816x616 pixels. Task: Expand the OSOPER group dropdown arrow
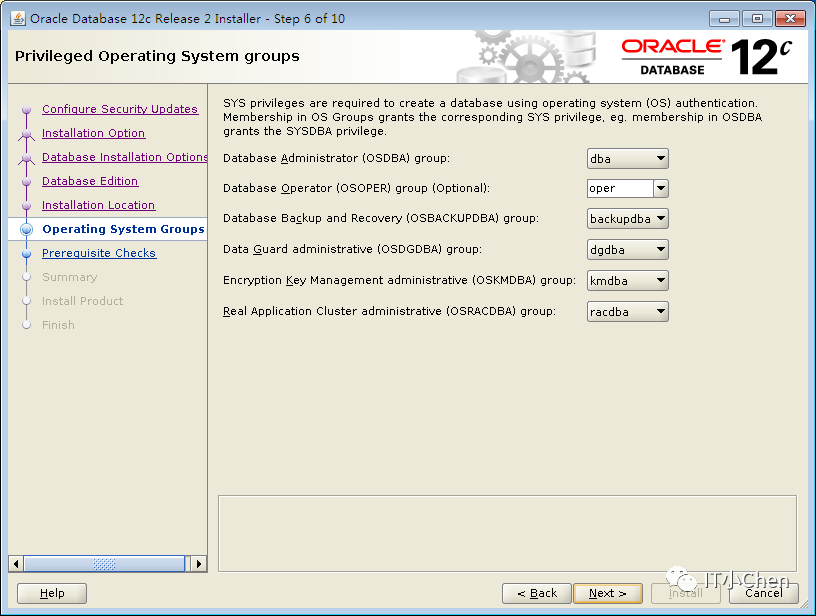(661, 188)
